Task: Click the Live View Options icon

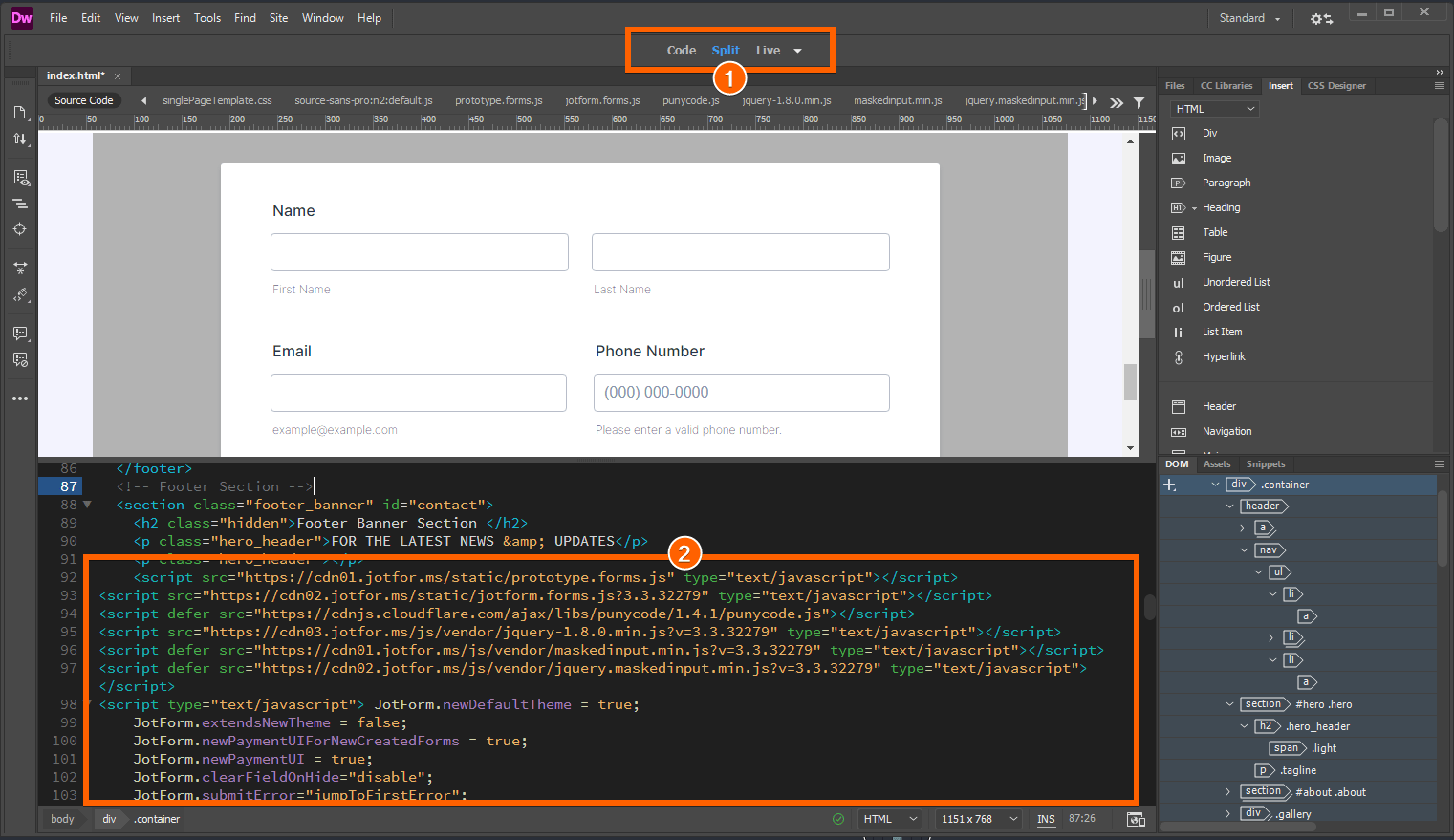Action: [20, 178]
